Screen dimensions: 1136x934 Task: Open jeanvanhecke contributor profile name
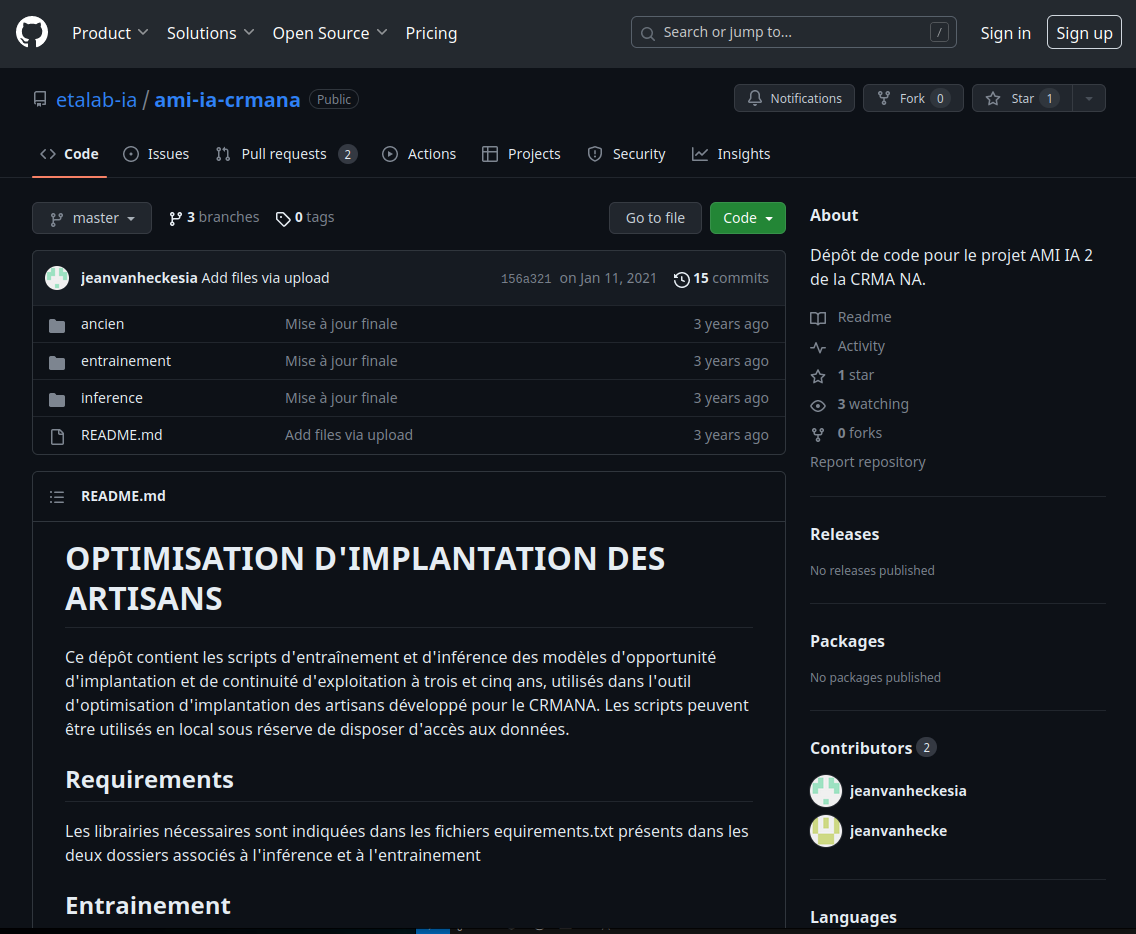898,831
